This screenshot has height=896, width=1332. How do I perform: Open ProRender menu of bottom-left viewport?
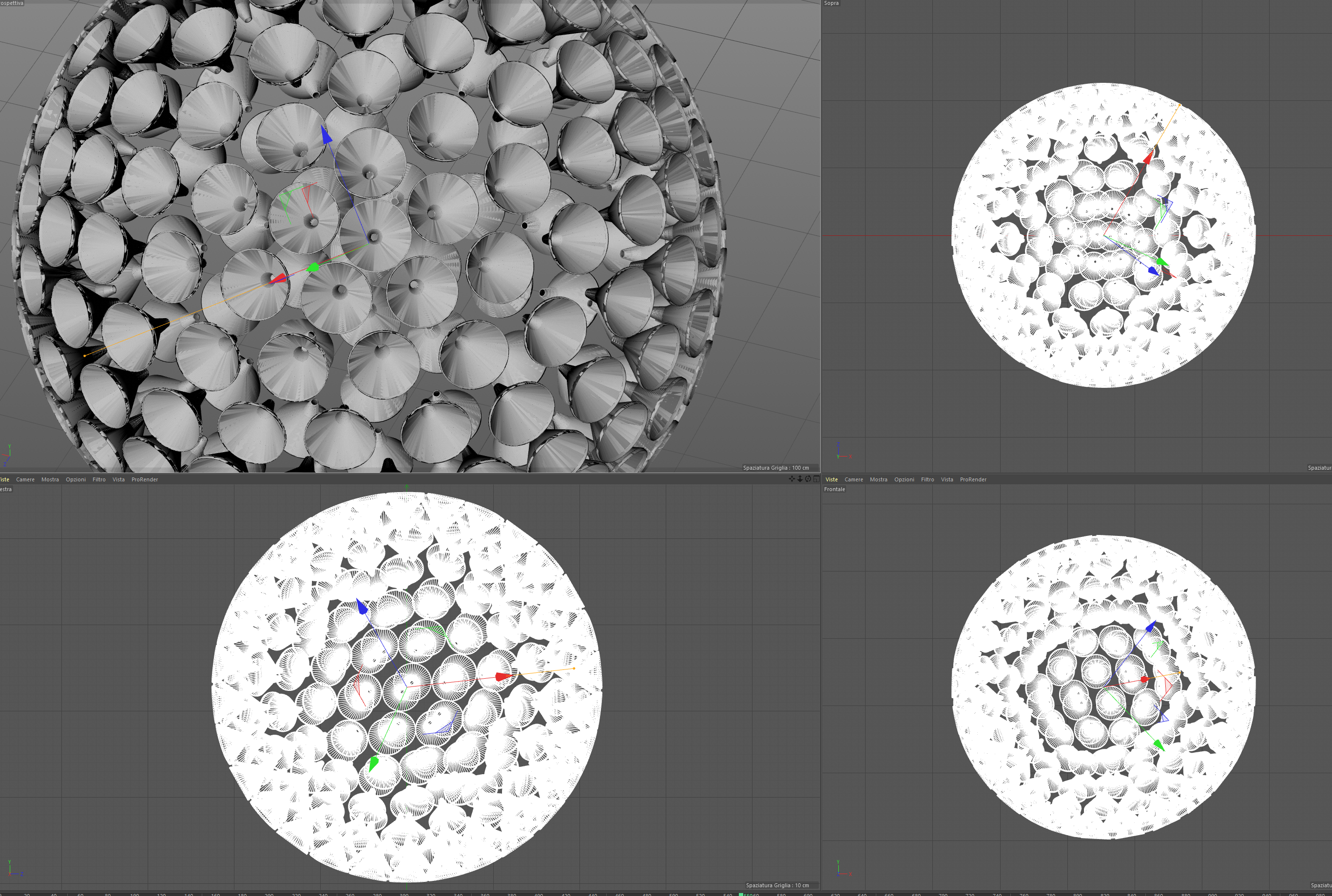[x=144, y=479]
